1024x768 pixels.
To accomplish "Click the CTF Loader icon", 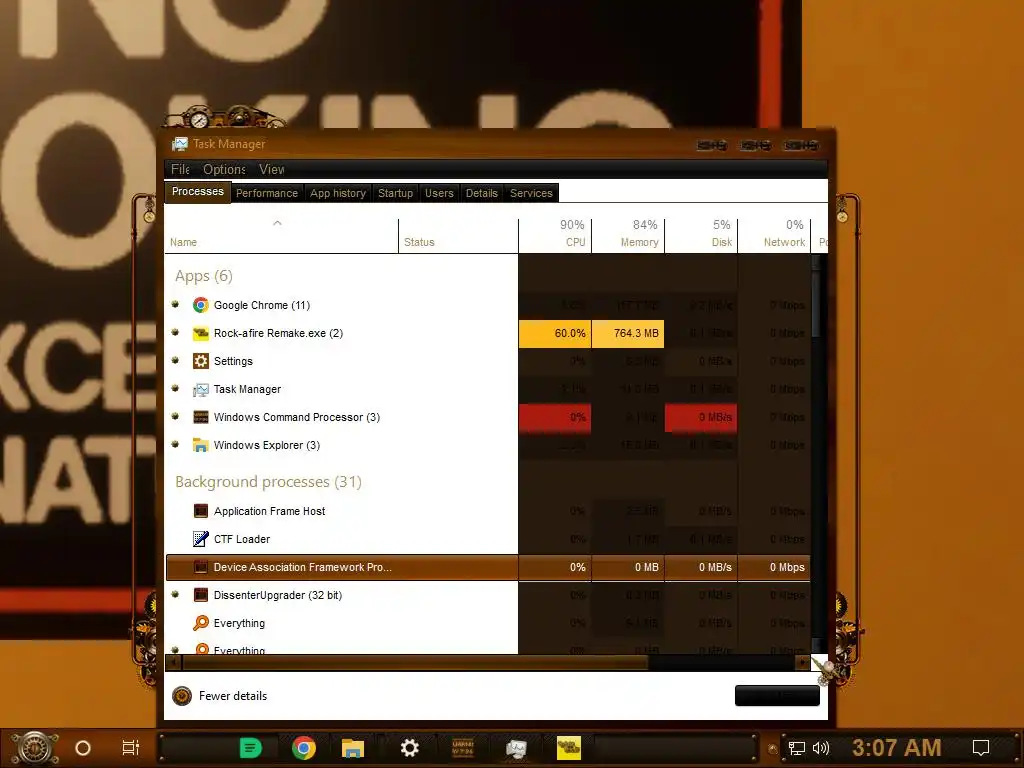I will tap(200, 539).
